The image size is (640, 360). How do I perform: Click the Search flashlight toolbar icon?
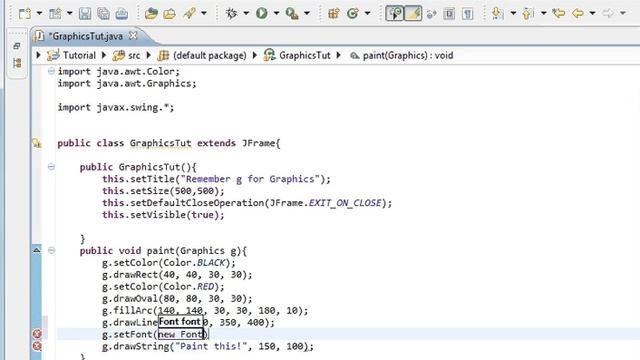[x=189, y=13]
